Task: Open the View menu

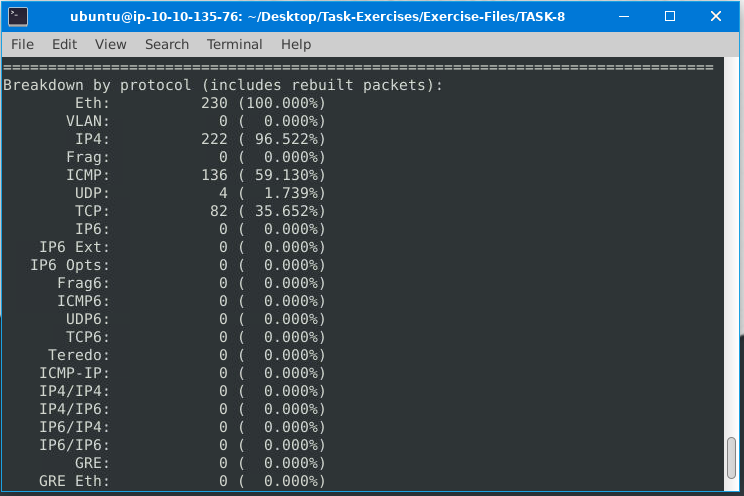Action: pyautogui.click(x=110, y=44)
